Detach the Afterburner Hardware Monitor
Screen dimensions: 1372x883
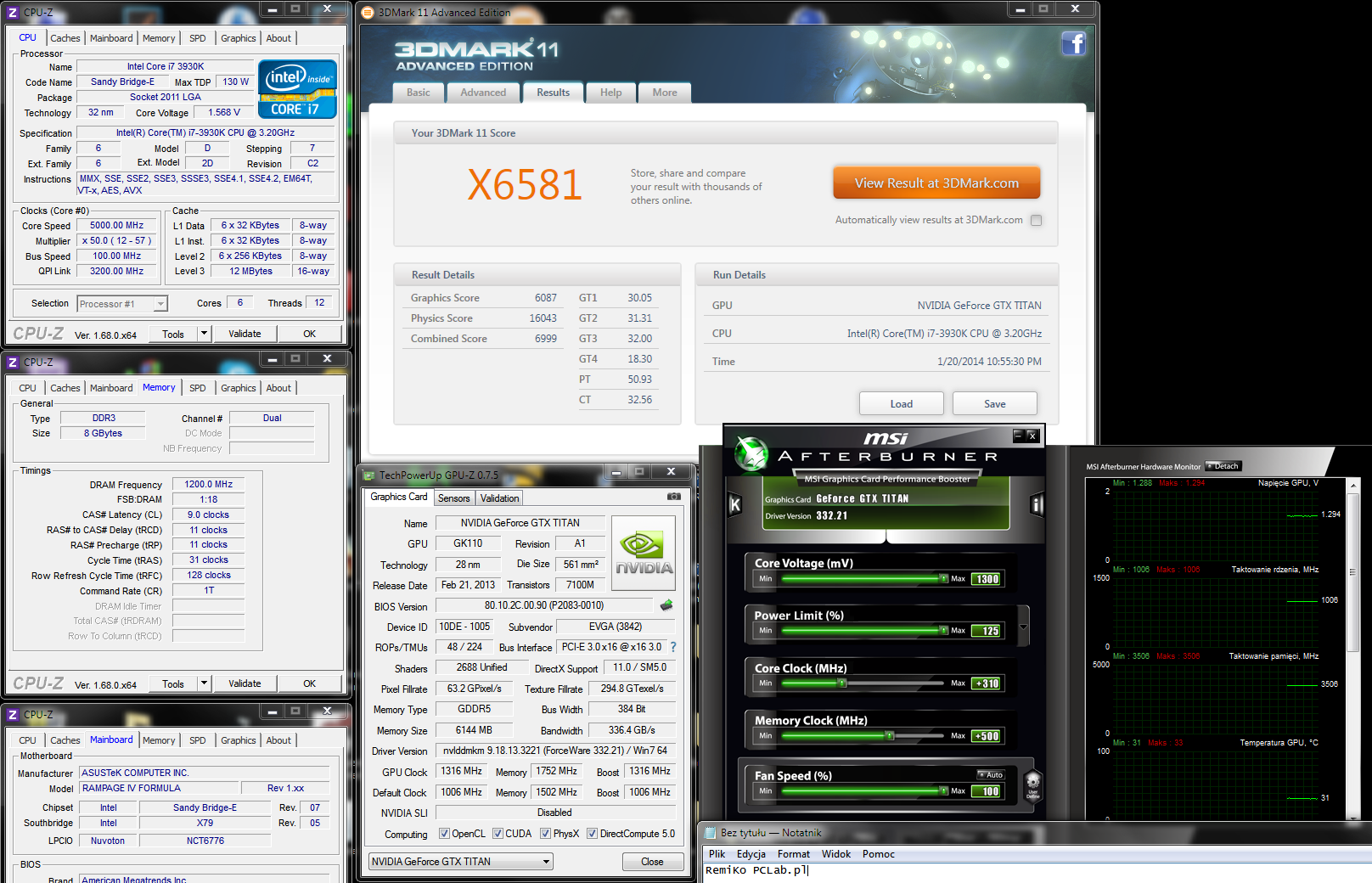click(1223, 466)
